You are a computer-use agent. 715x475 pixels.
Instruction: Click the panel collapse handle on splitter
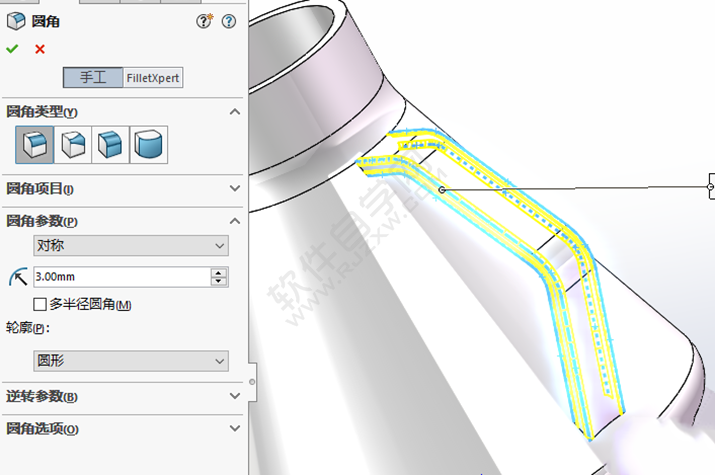(x=252, y=382)
